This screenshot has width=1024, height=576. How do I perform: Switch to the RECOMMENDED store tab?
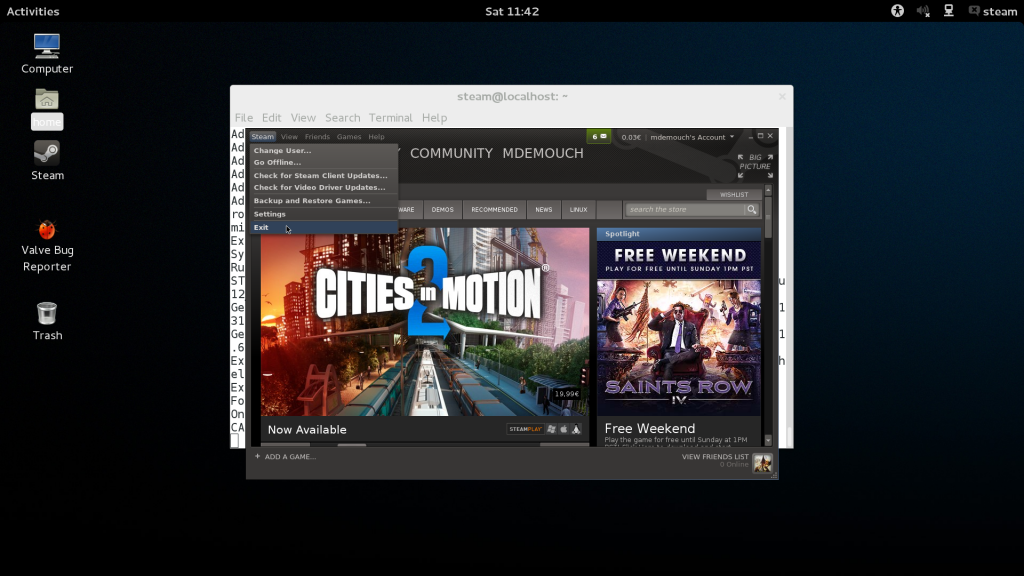(494, 210)
